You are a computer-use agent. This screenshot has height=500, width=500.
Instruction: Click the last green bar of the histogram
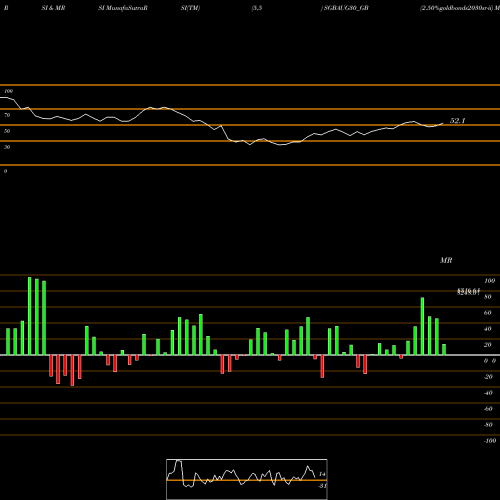click(444, 350)
